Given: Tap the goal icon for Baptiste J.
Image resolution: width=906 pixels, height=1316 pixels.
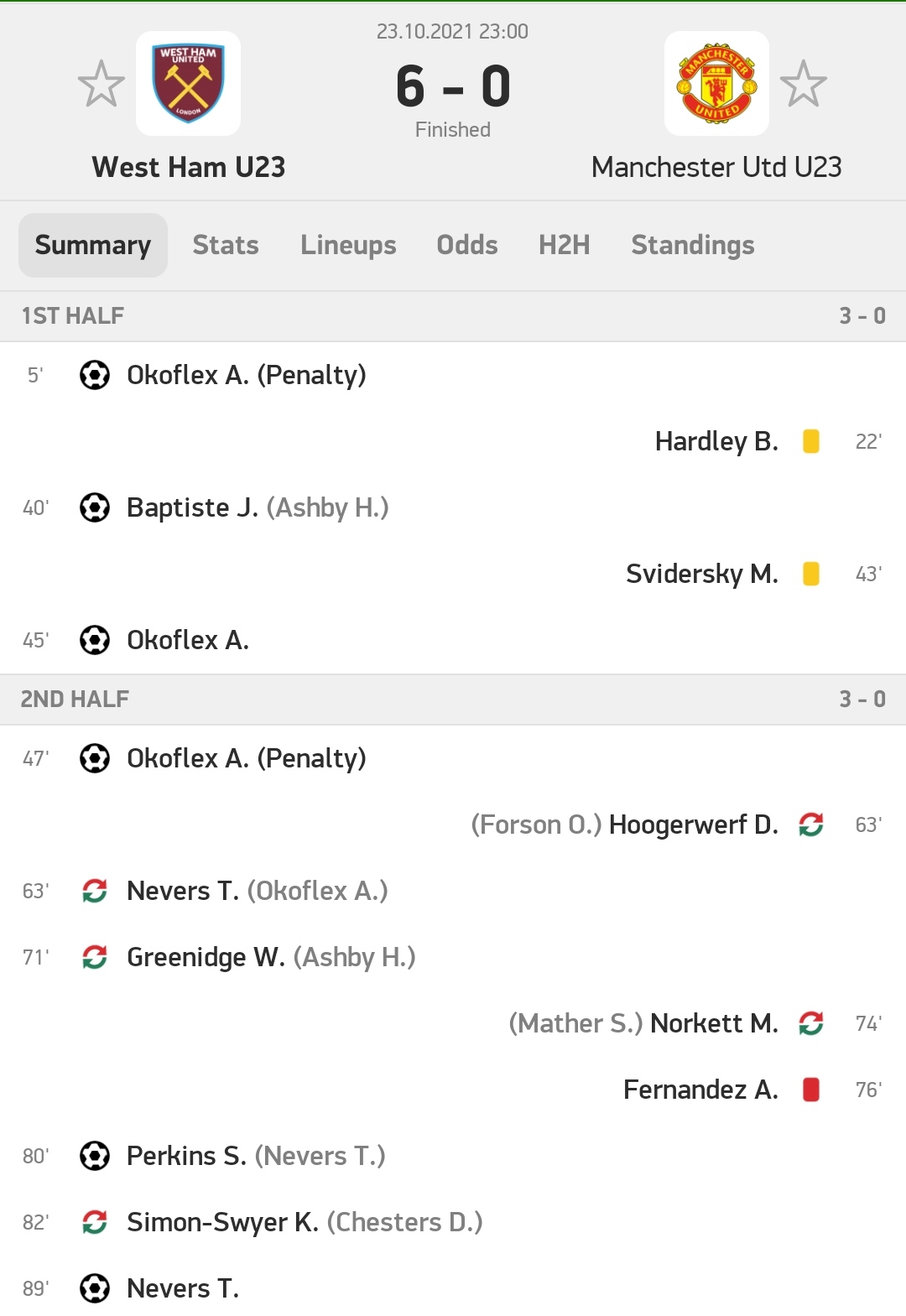Looking at the screenshot, I should pyautogui.click(x=95, y=507).
